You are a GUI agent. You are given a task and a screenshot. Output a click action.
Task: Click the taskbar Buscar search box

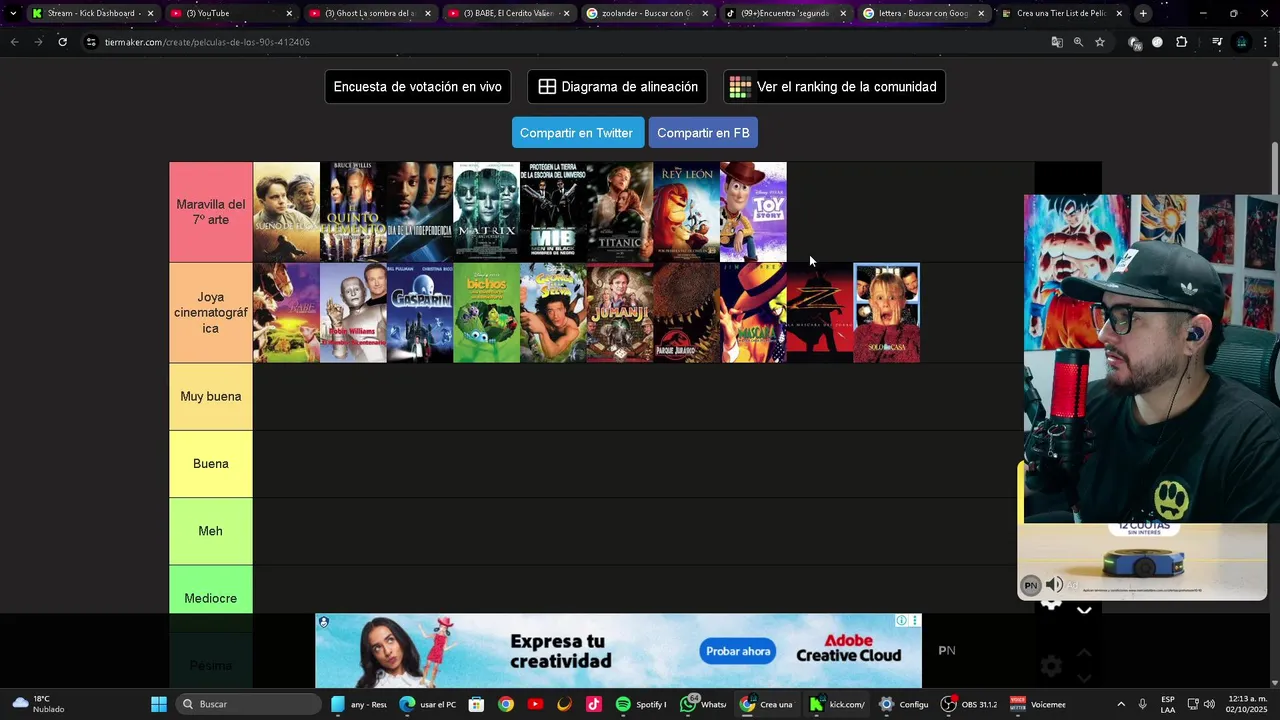(250, 704)
